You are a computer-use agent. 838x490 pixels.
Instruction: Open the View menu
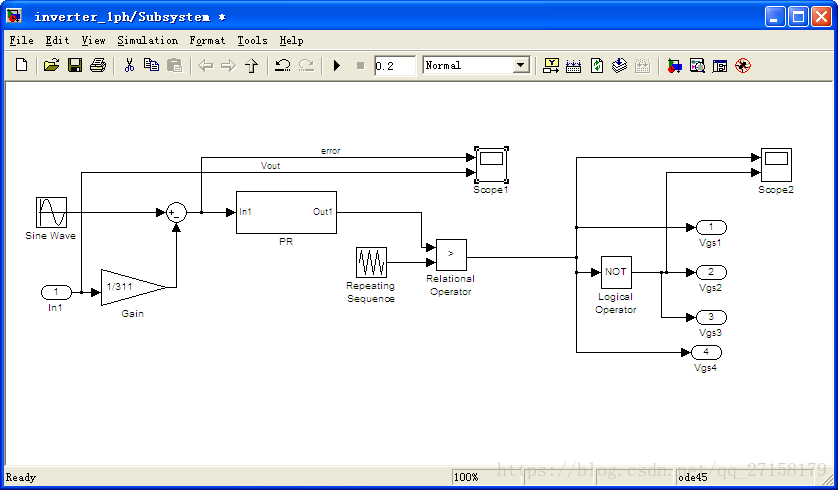(x=93, y=41)
